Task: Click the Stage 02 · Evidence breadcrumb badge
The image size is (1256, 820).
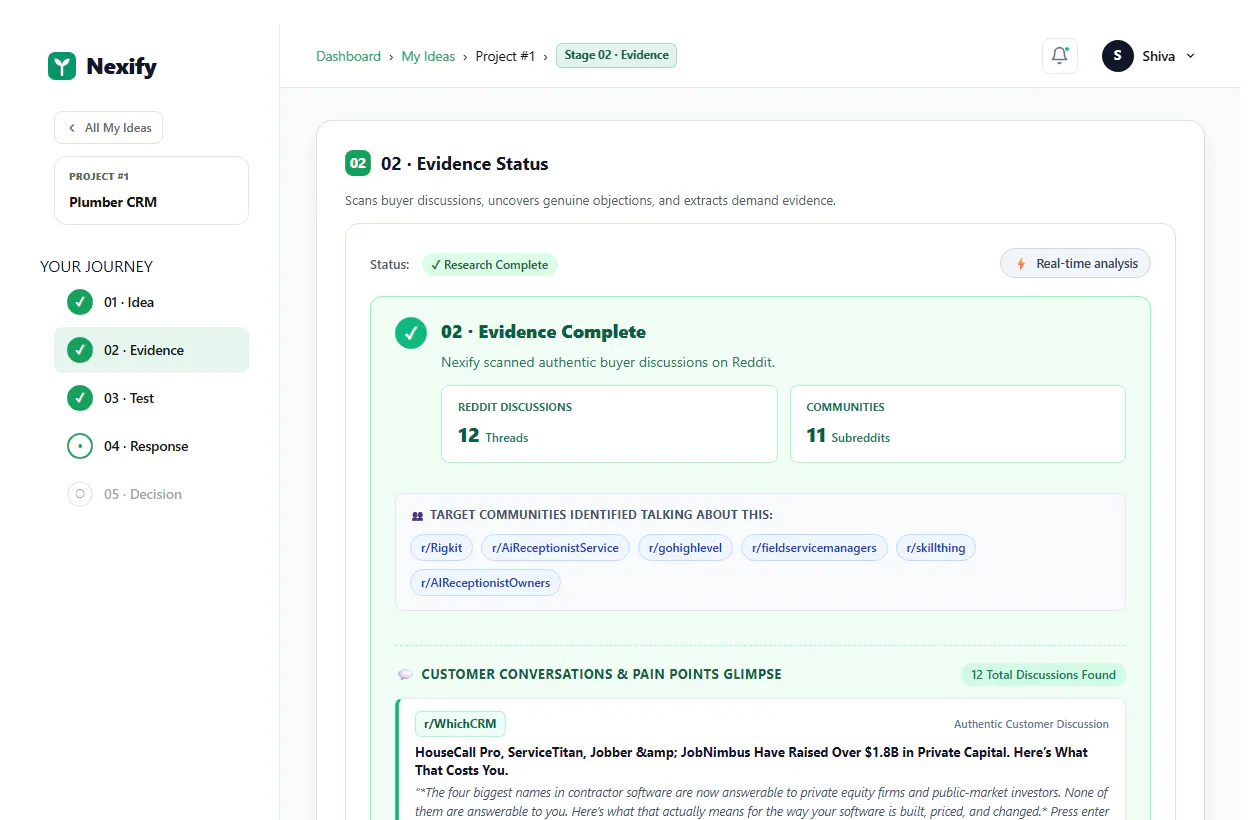Action: (616, 55)
